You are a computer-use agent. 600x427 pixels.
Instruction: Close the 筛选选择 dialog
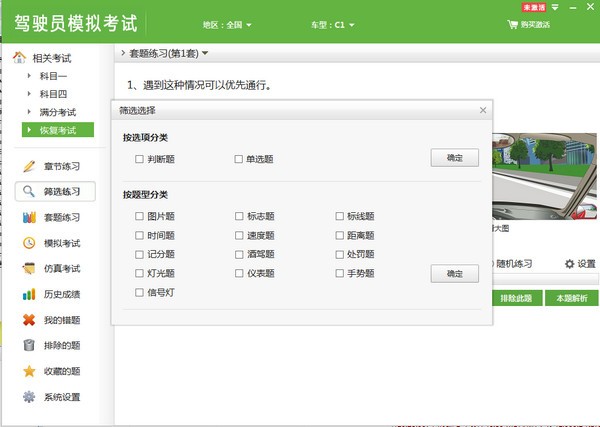[x=483, y=110]
